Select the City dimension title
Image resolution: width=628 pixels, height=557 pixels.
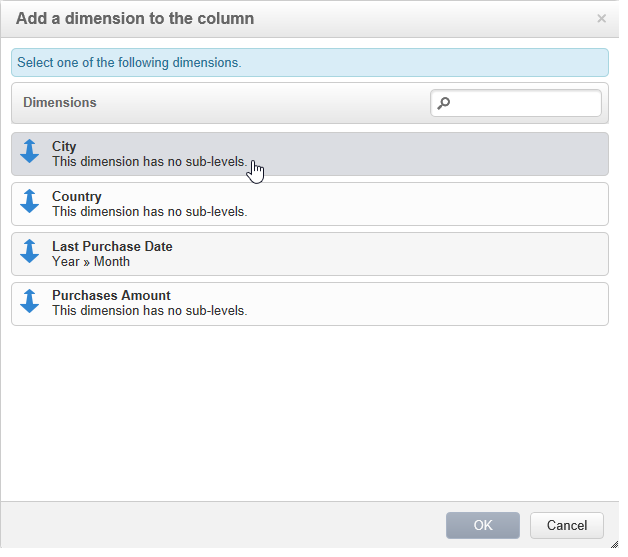(64, 146)
